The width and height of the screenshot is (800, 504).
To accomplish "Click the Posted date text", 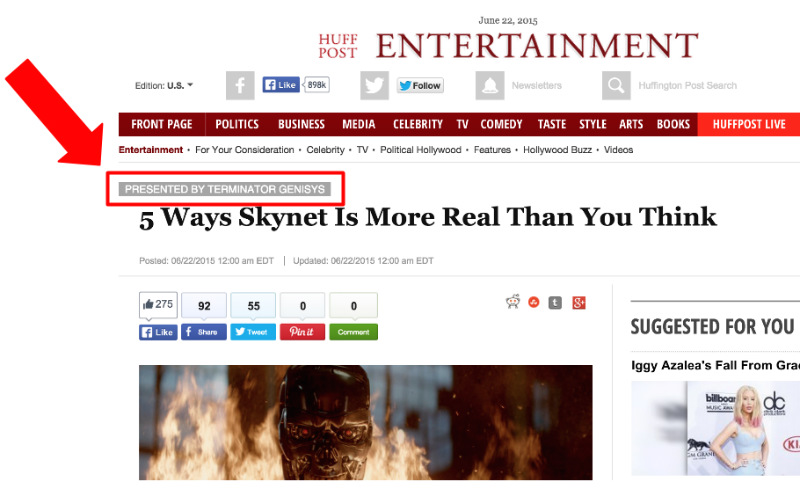I will click(207, 261).
